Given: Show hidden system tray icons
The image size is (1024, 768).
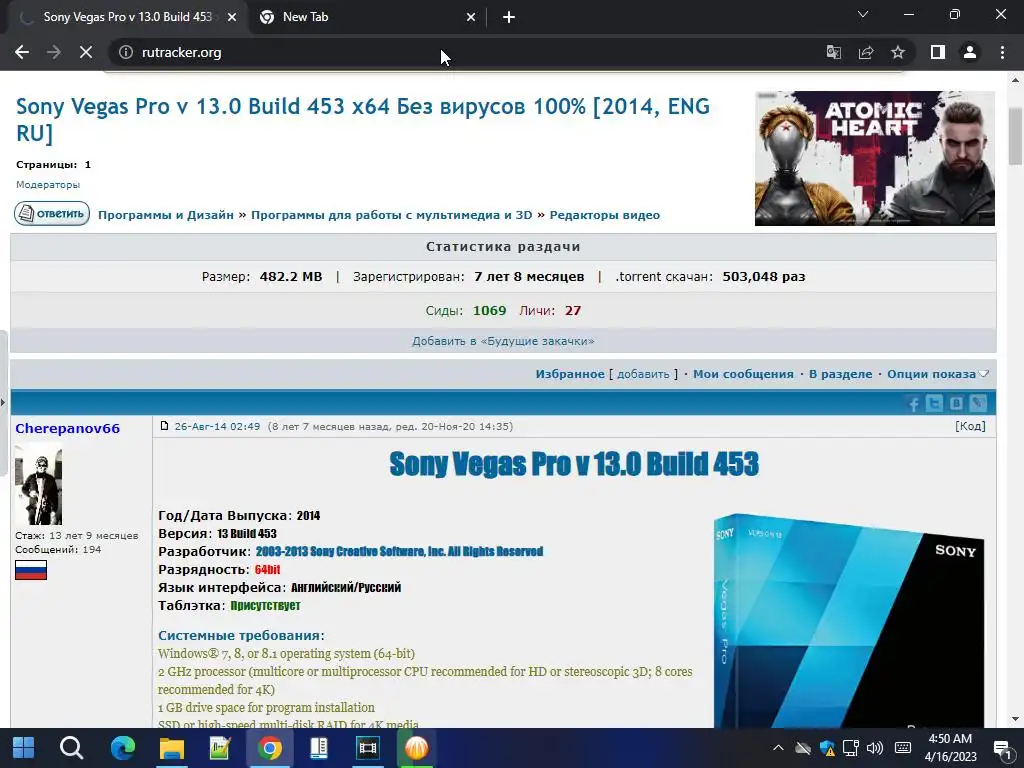Looking at the screenshot, I should point(778,748).
